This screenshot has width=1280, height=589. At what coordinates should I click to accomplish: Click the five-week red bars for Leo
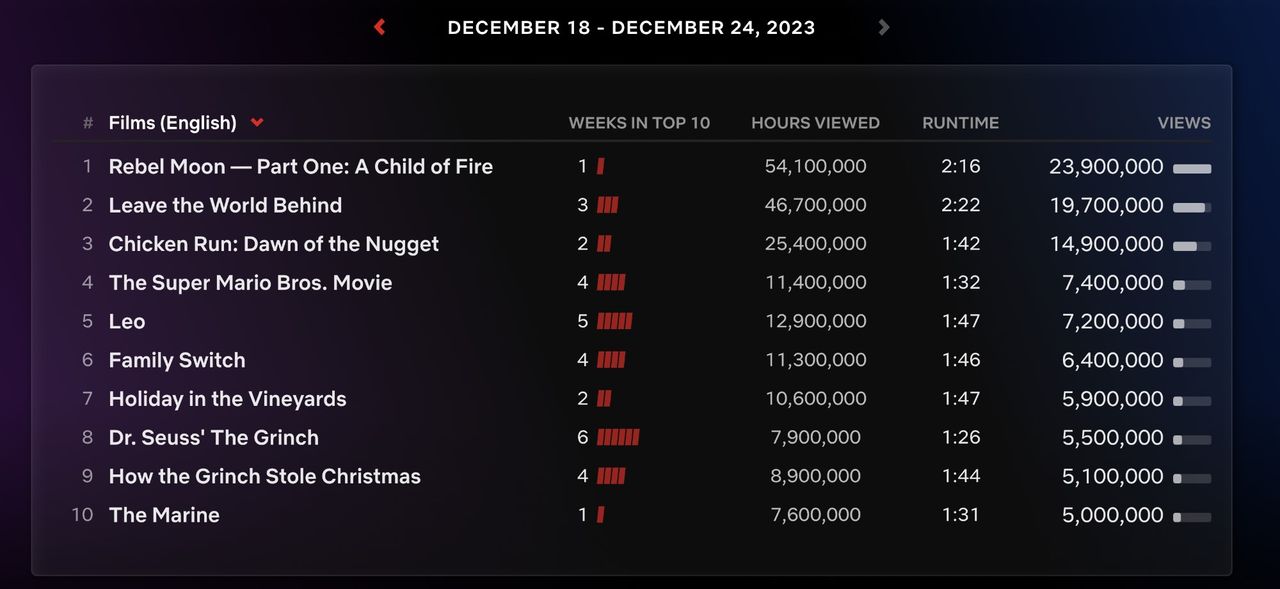pos(614,322)
